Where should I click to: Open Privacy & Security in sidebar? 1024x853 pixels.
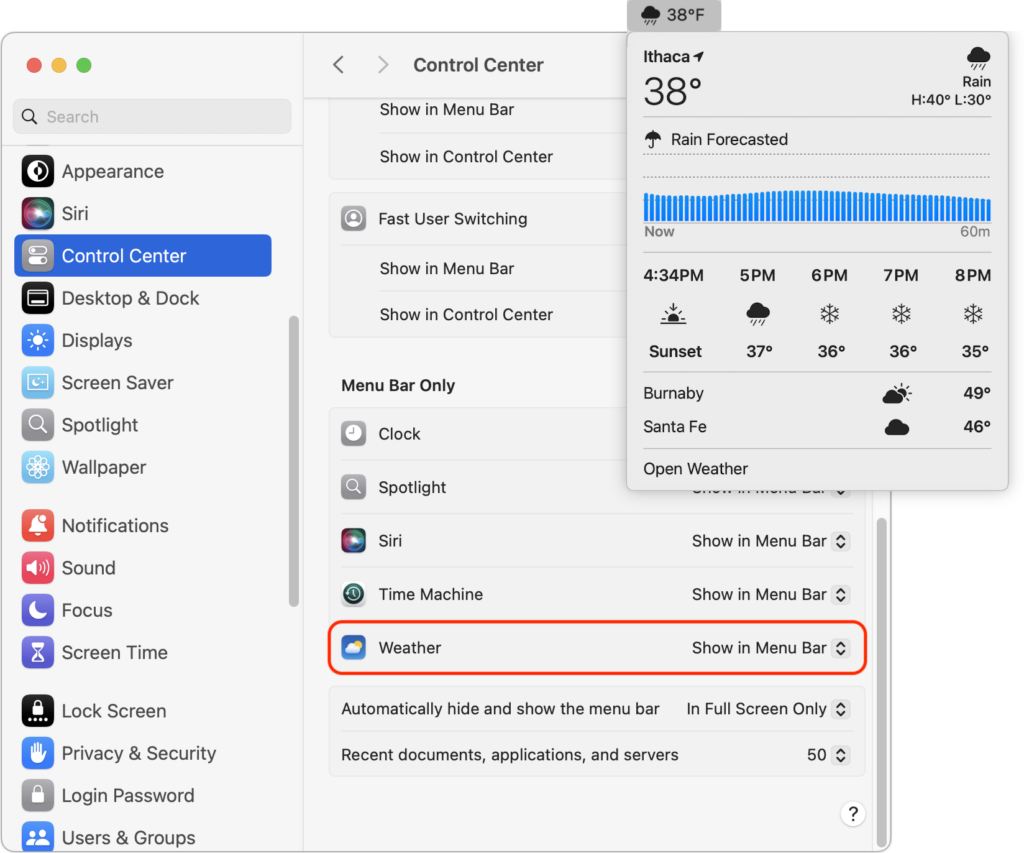click(138, 753)
